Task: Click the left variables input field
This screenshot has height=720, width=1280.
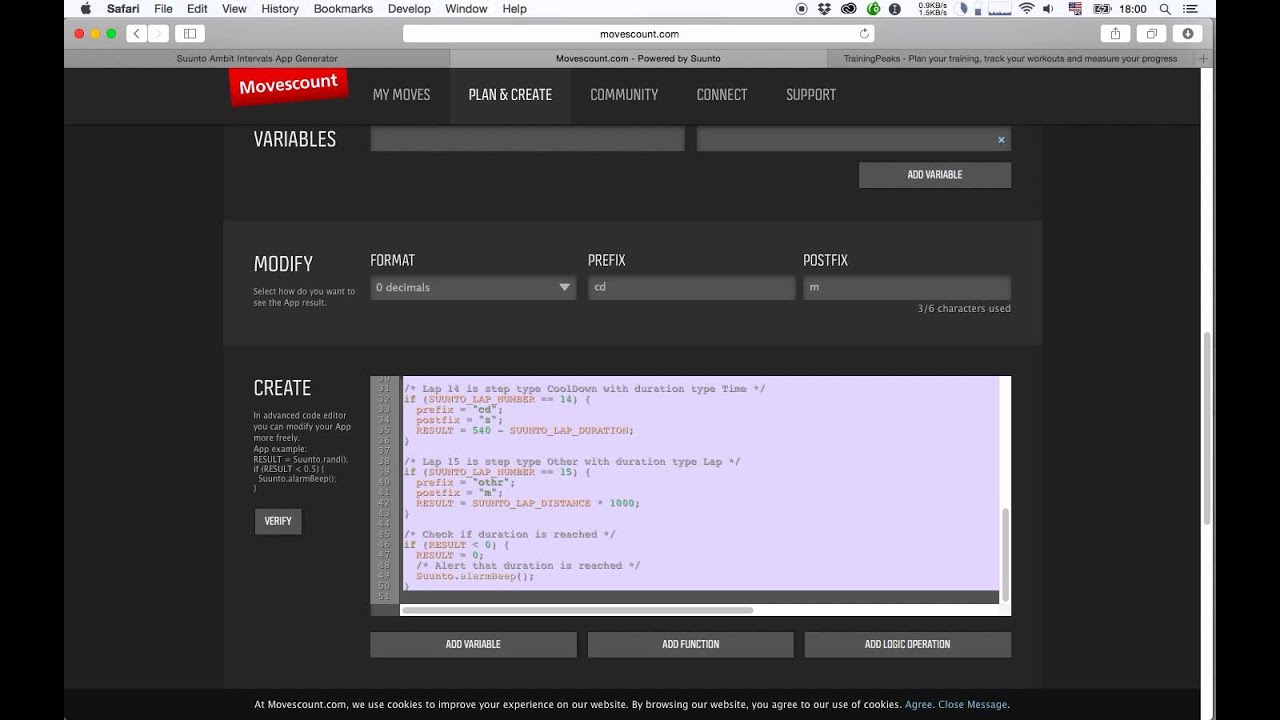Action: (x=527, y=140)
